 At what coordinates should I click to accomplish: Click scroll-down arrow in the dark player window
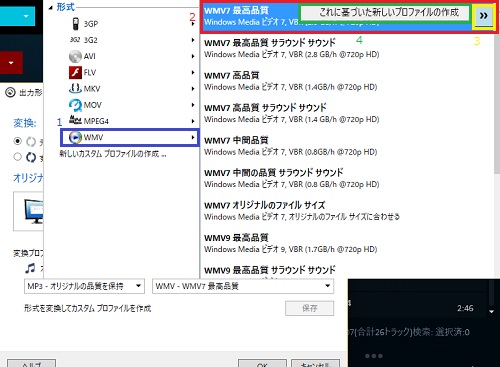pos(491,312)
